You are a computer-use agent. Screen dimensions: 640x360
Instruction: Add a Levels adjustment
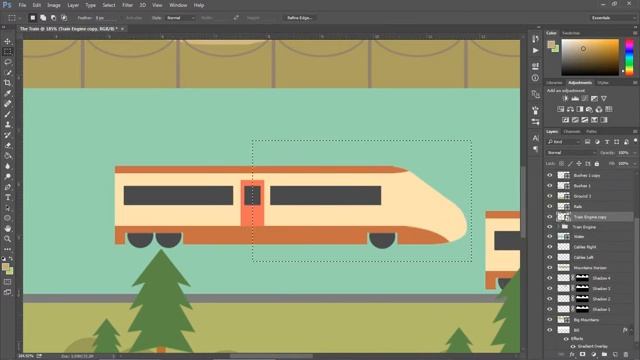(x=575, y=98)
